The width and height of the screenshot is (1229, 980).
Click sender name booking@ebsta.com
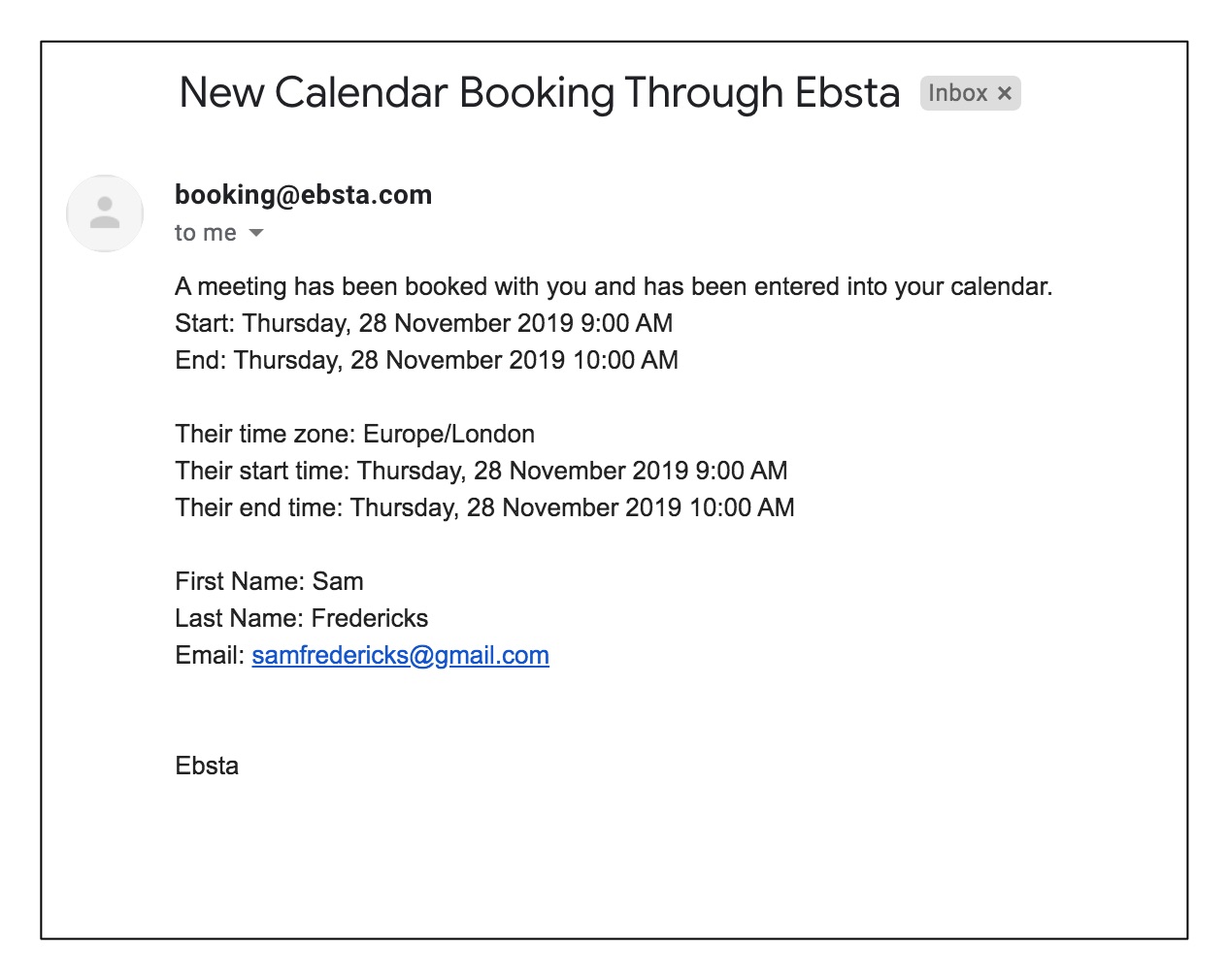303,195
